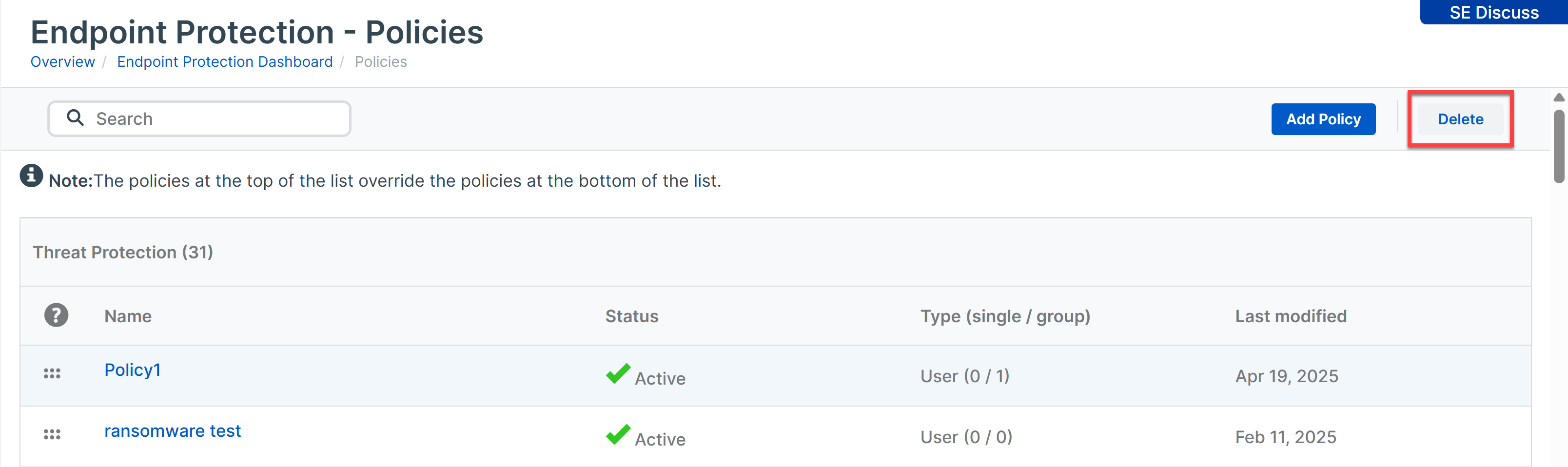Go to Overview breadcrumb

63,62
